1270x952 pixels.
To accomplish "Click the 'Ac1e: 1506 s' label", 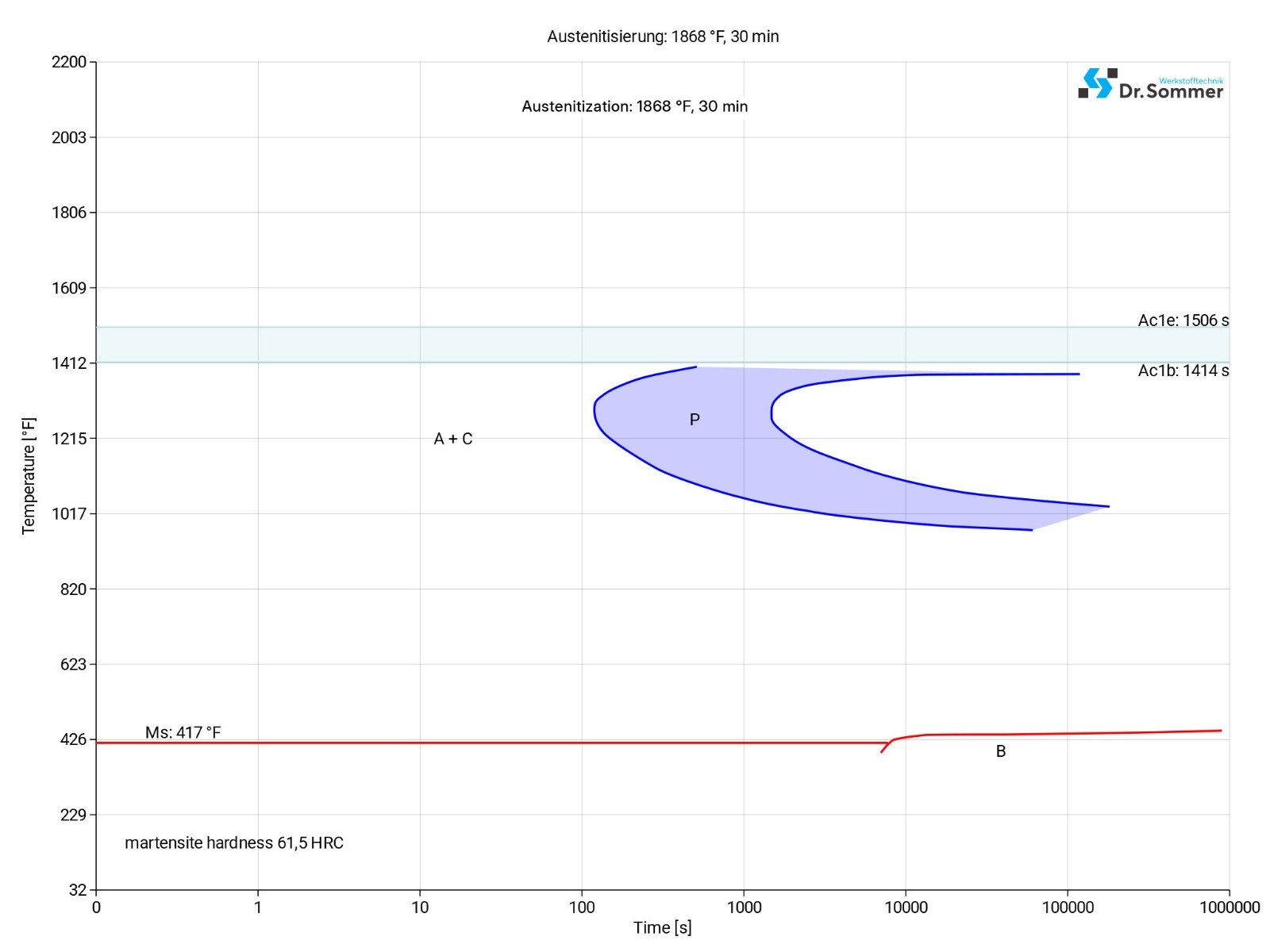I will pyautogui.click(x=1183, y=321).
